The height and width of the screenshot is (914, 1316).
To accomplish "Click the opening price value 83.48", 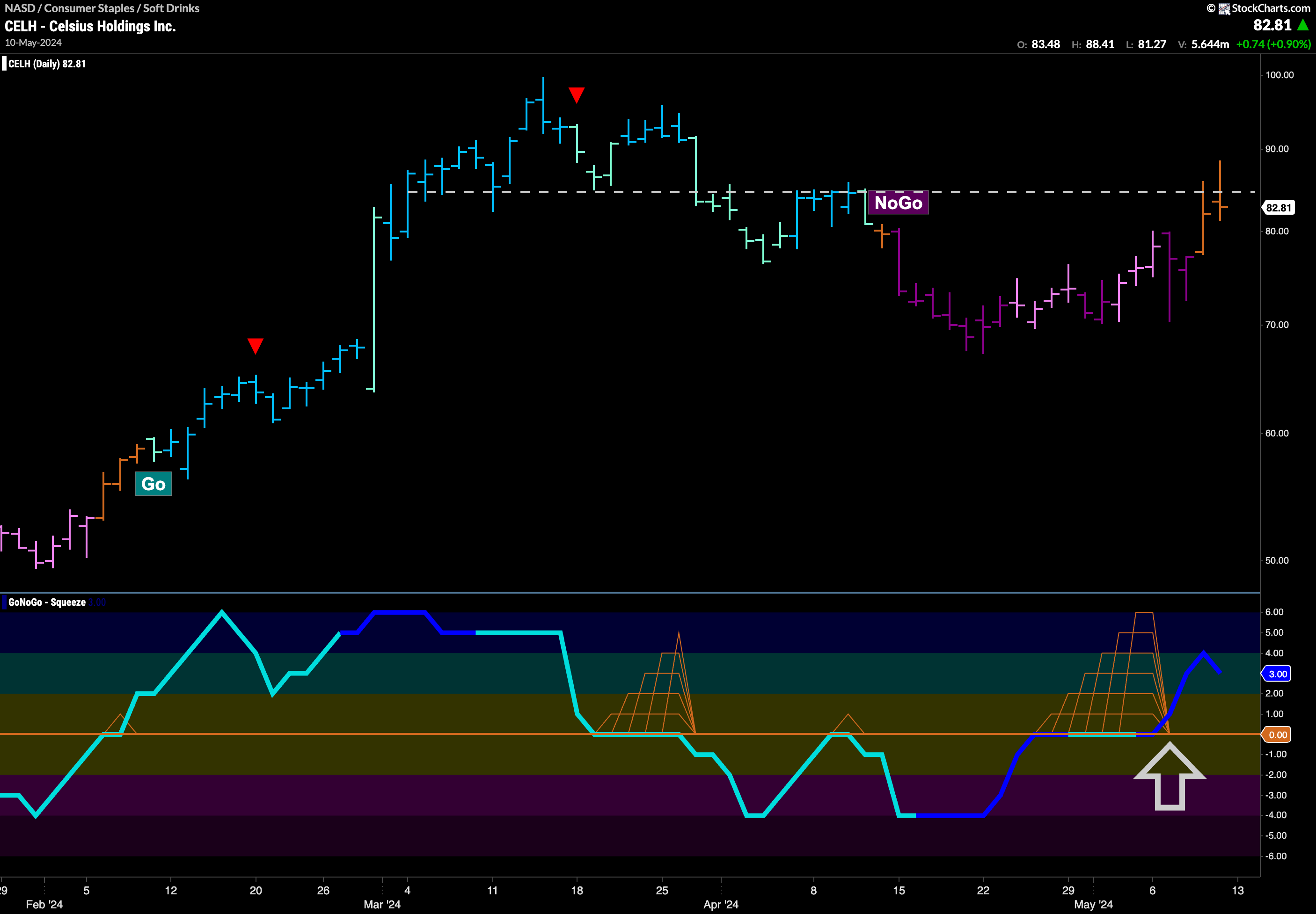I will click(x=1045, y=44).
